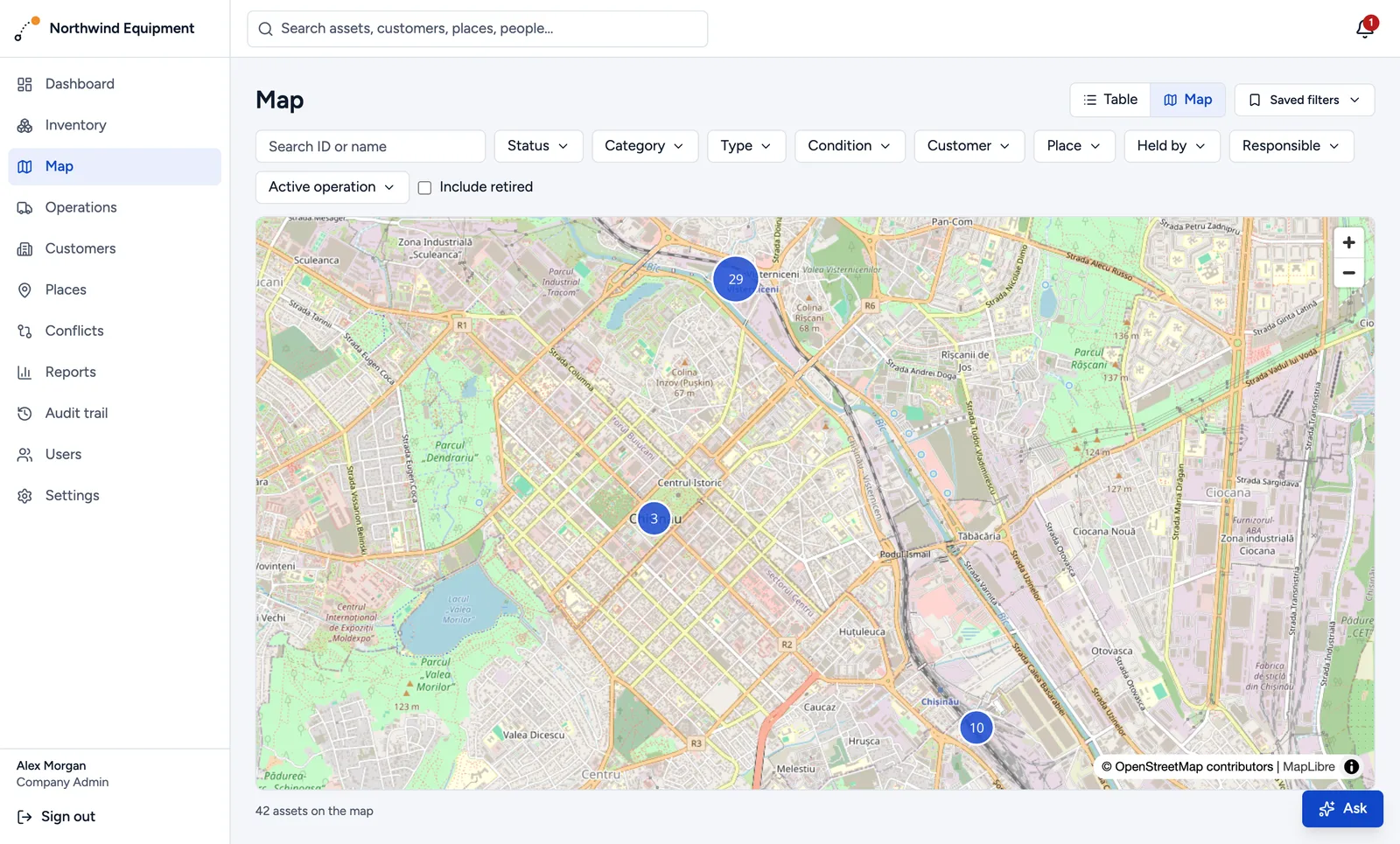Screen dimensions: 1400x844
Task: Click the Reports bar chart icon
Action: [24, 372]
